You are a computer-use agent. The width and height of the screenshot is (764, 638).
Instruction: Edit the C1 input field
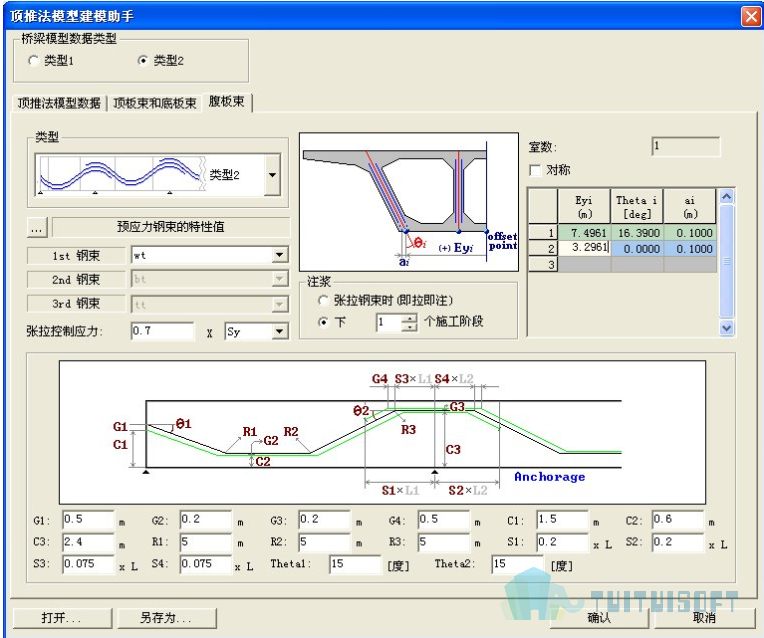click(x=562, y=520)
